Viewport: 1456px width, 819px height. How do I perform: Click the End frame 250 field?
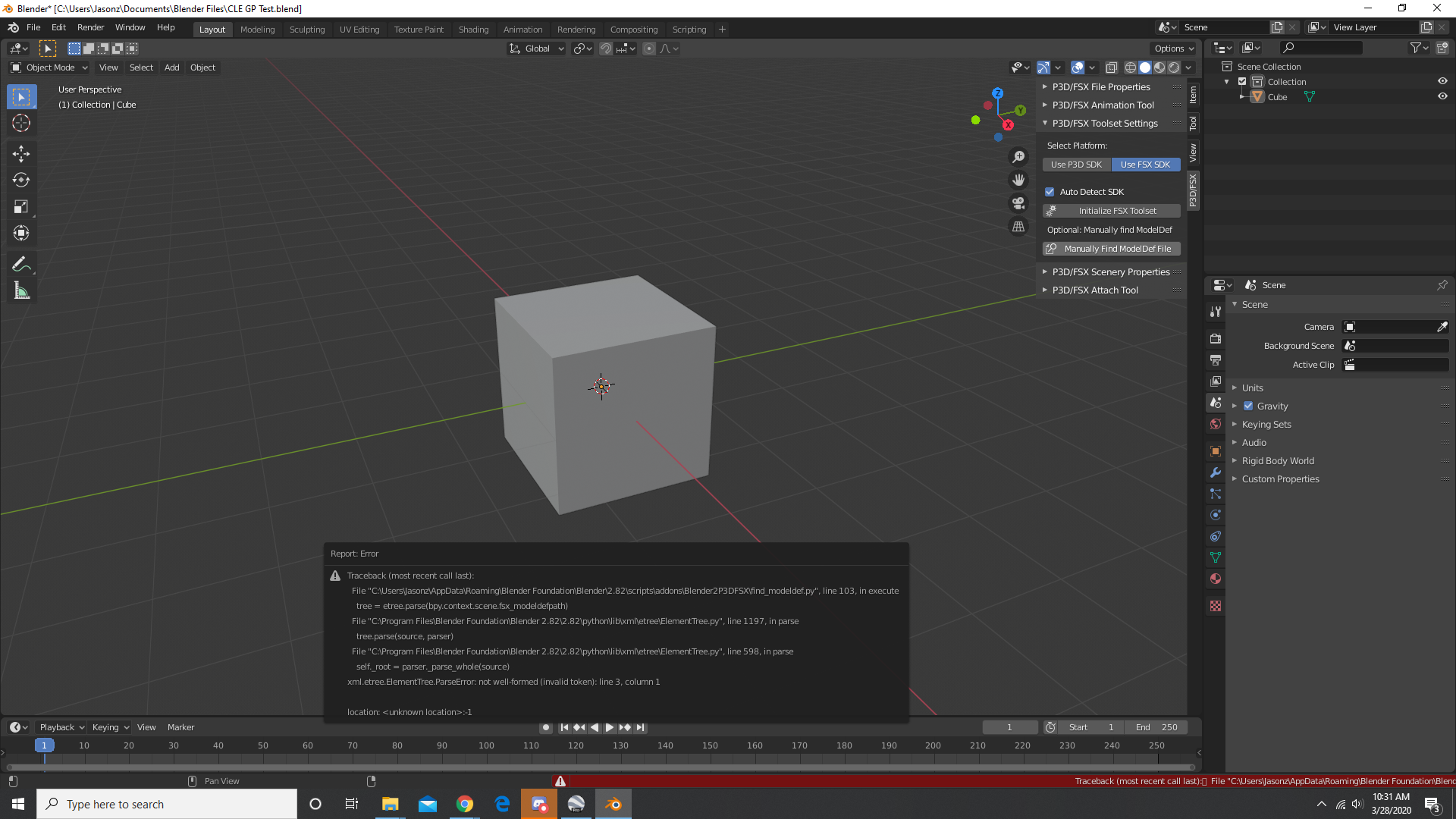click(1156, 727)
